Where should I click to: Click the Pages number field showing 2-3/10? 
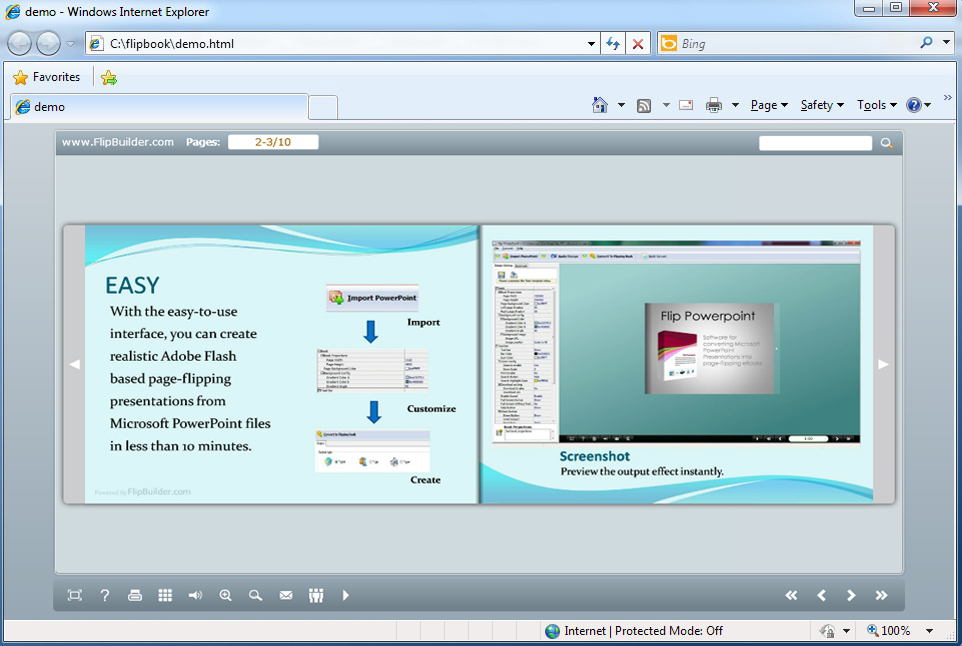(x=273, y=142)
